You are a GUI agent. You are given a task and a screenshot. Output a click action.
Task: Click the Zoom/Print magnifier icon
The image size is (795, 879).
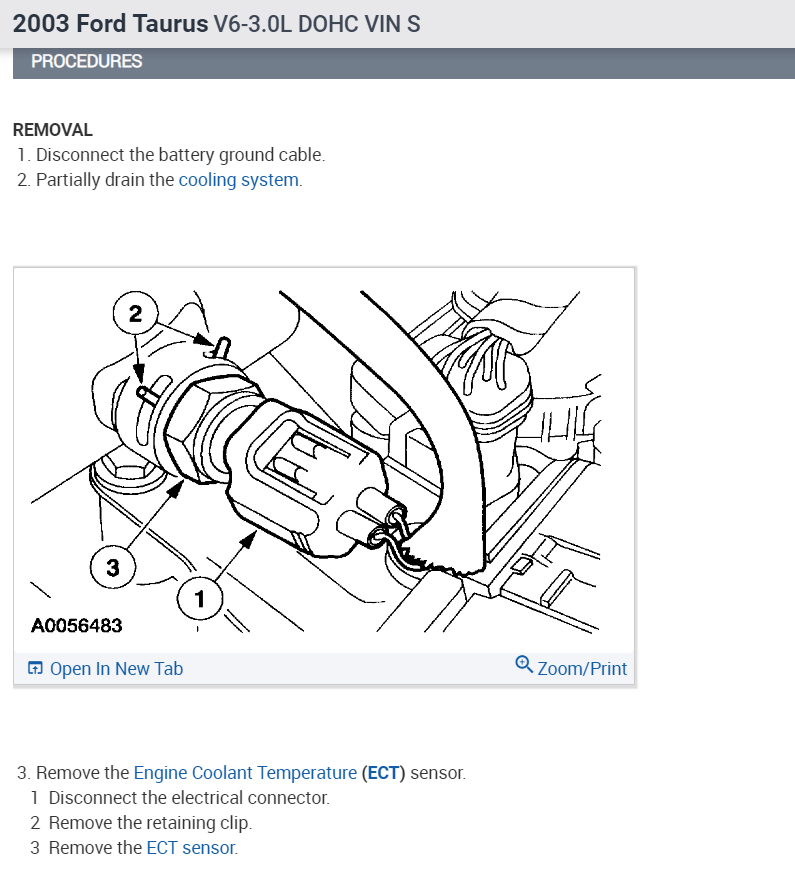(524, 664)
